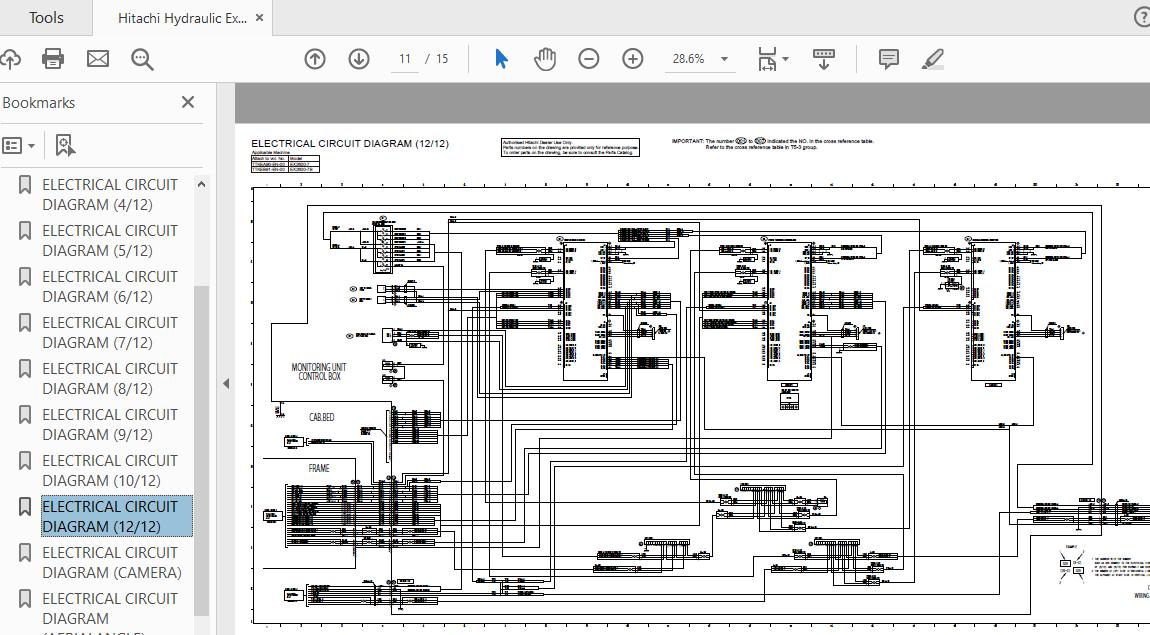The height and width of the screenshot is (635, 1150).
Task: Click the total pages 15 indicator
Action: pos(442,59)
